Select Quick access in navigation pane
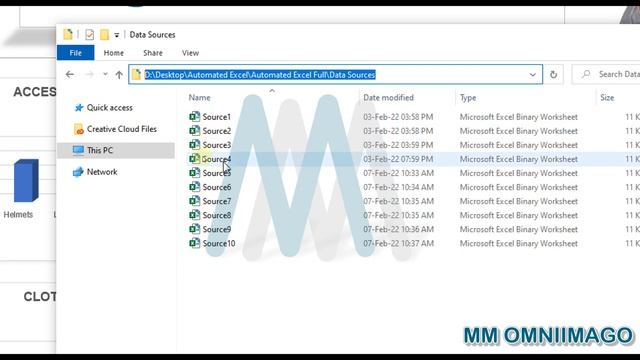 click(x=109, y=108)
